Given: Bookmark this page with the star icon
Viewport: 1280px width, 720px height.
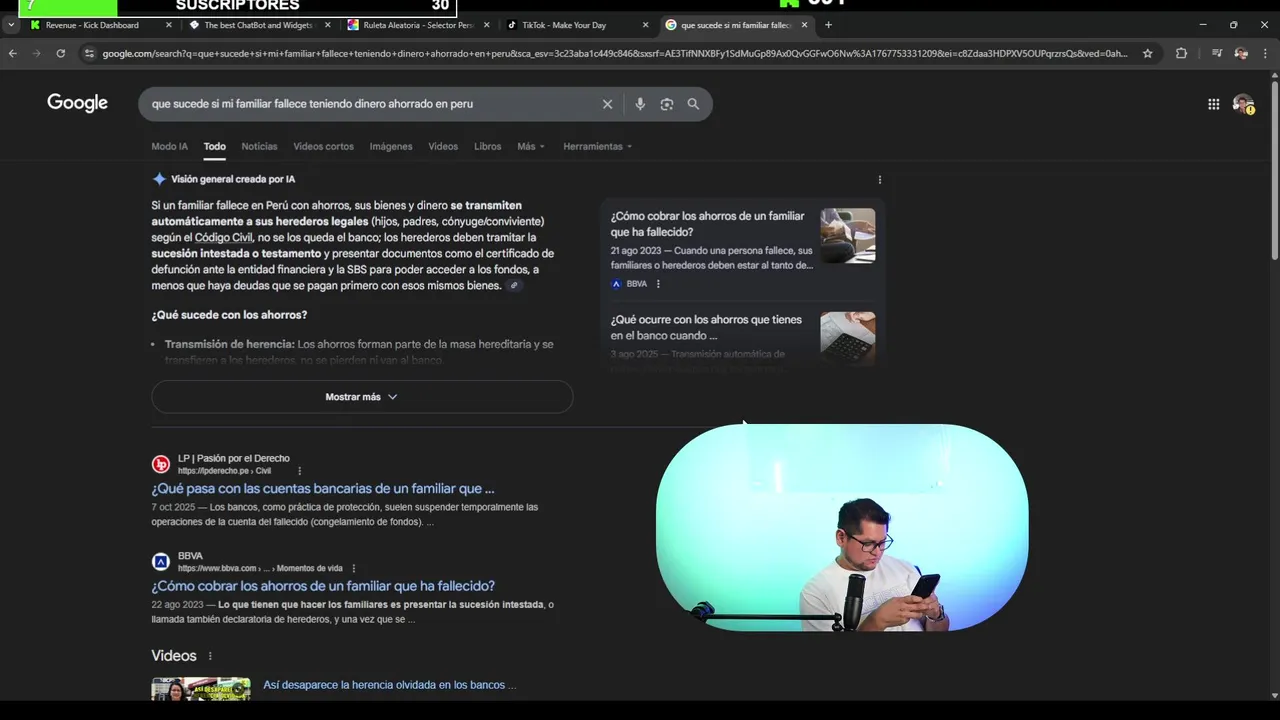Looking at the screenshot, I should [x=1148, y=53].
